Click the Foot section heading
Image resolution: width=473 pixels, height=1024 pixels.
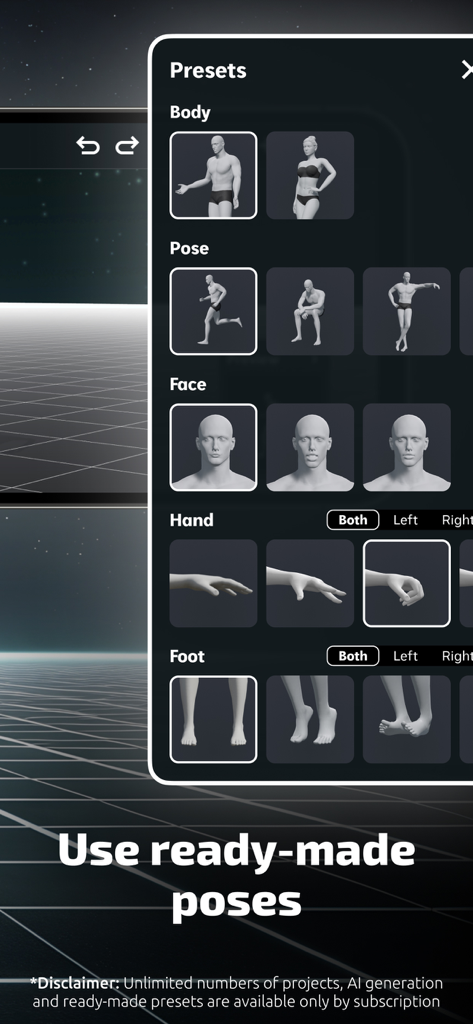[188, 656]
